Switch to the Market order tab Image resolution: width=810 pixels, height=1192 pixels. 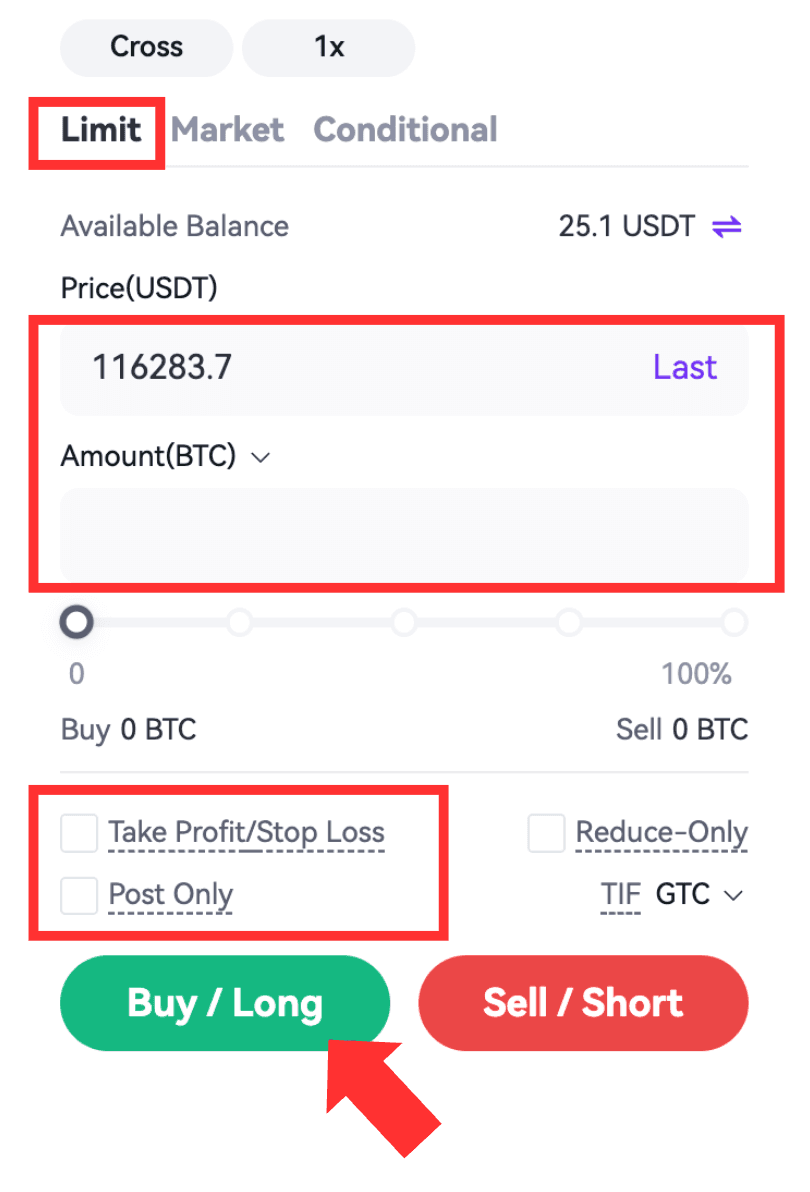point(228,130)
